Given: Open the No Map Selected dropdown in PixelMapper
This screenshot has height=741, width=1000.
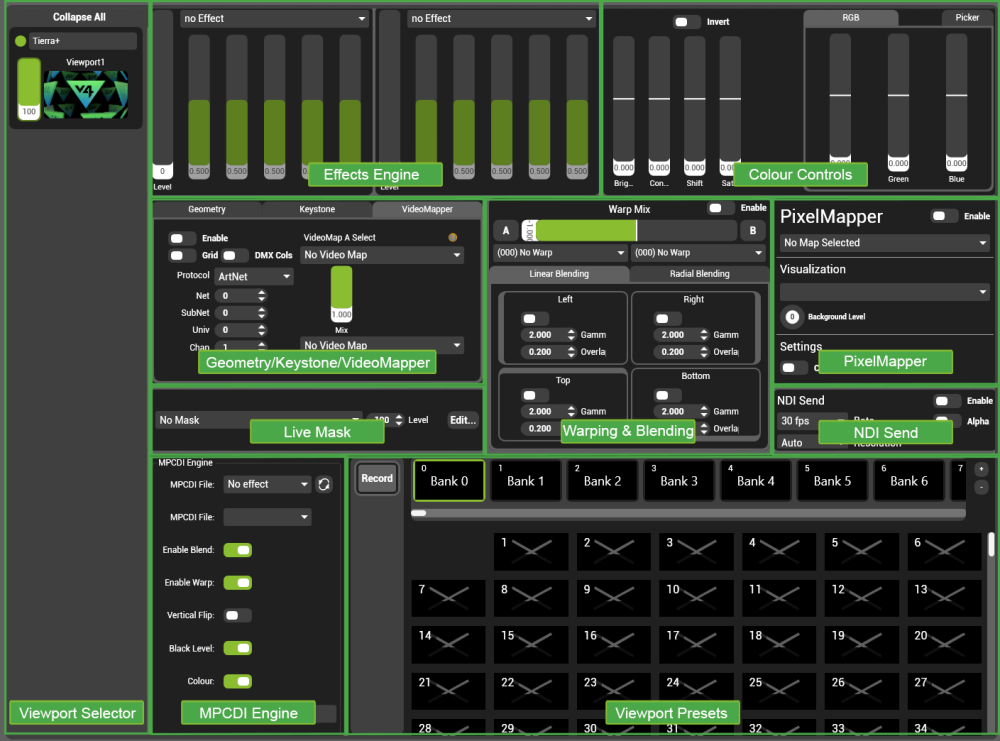Looking at the screenshot, I should tap(884, 242).
